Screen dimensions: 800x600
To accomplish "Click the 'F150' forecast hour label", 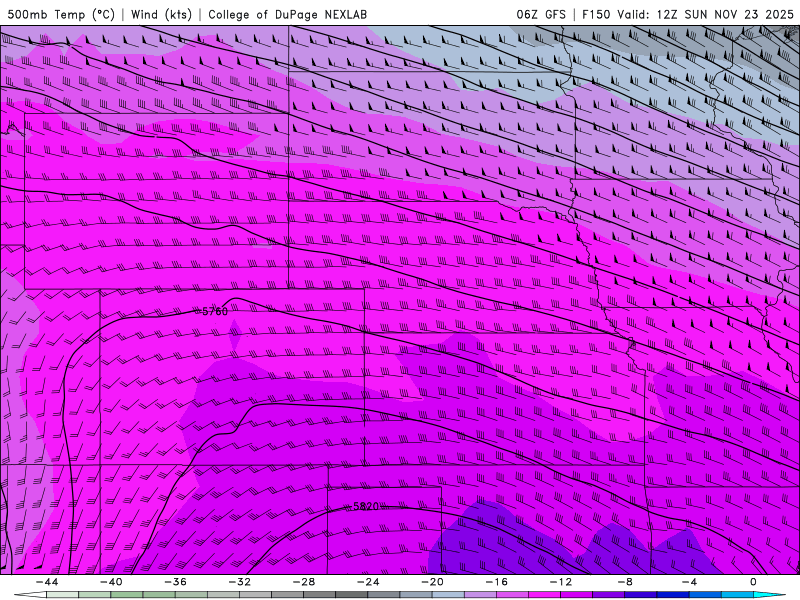I will tap(596, 14).
